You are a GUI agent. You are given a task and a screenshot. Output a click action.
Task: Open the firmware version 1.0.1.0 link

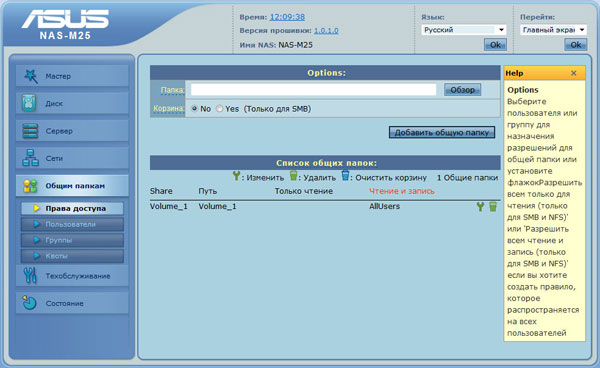coord(326,31)
